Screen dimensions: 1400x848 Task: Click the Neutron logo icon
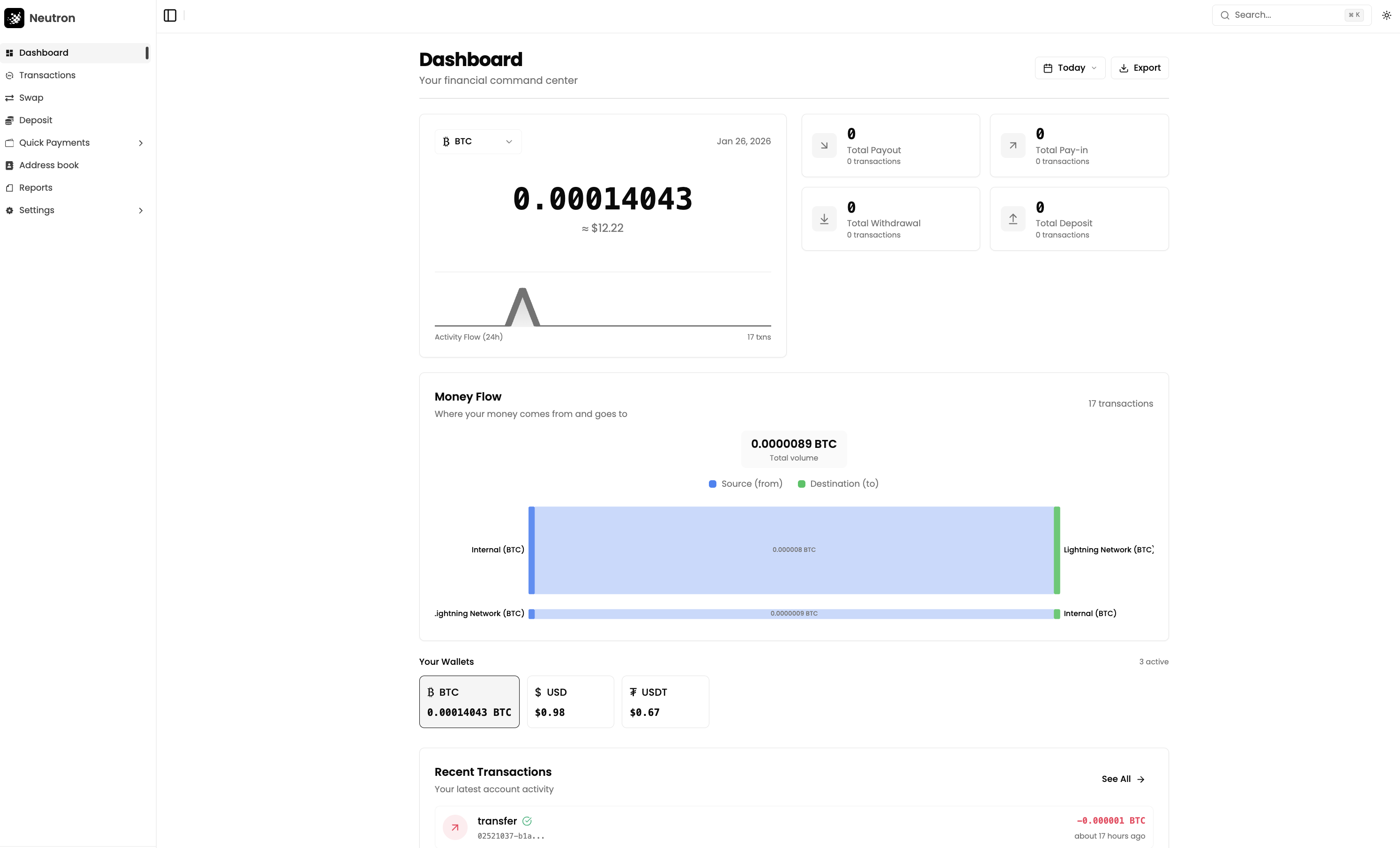tap(14, 18)
